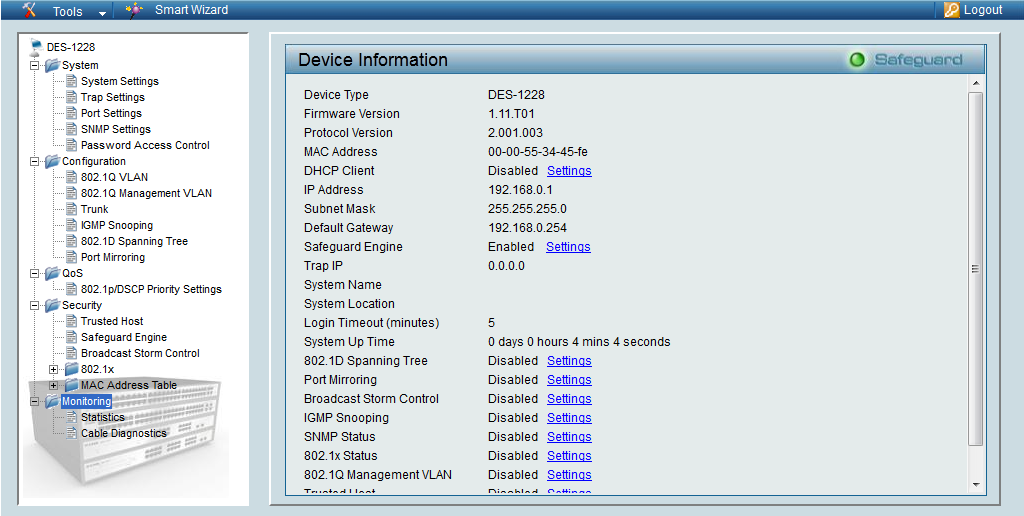Open 802.1Q Management VLAN Settings link
Image resolution: width=1024 pixels, height=516 pixels.
coord(569,475)
